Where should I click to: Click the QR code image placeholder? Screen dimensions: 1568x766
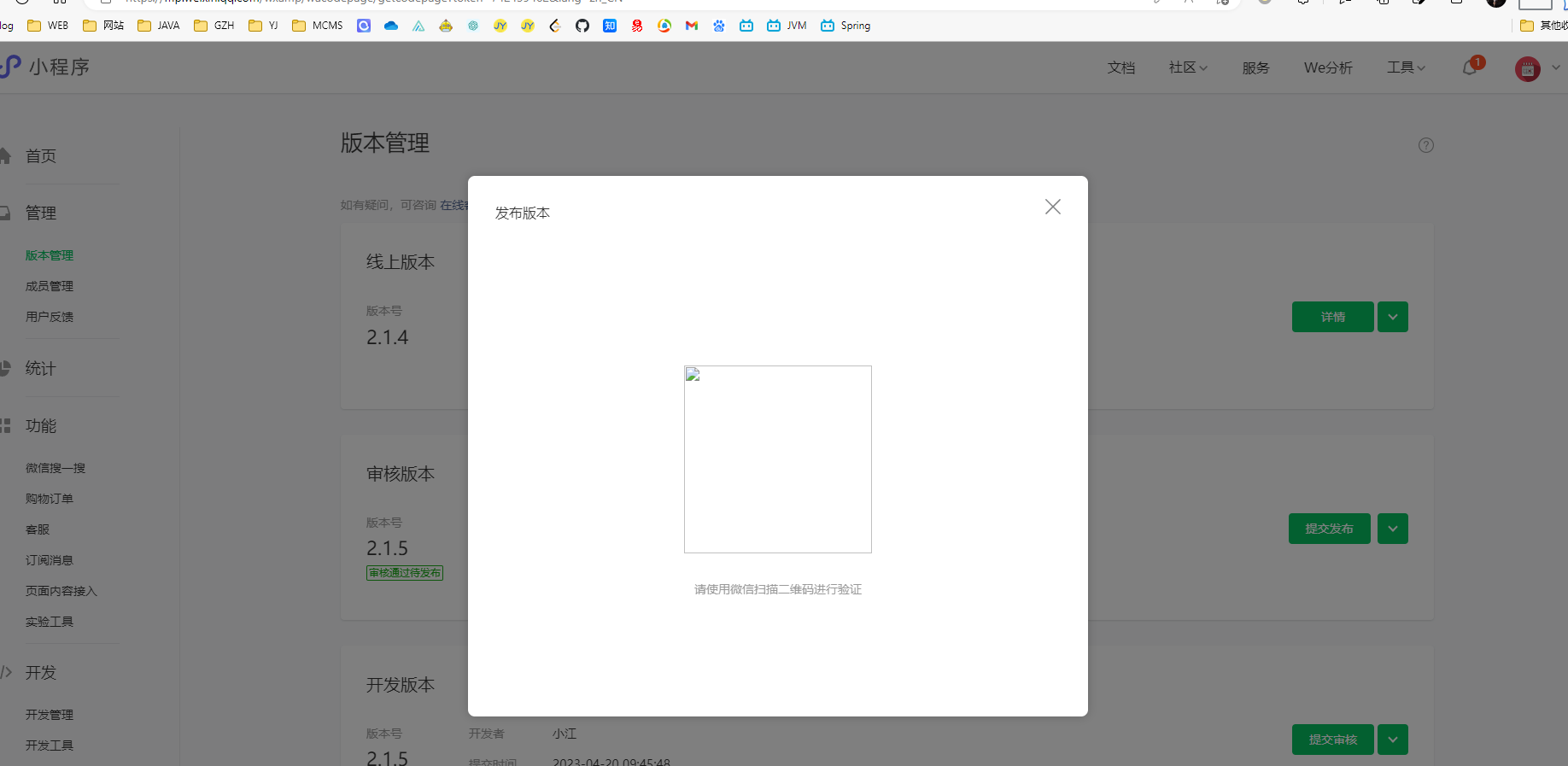tap(778, 459)
